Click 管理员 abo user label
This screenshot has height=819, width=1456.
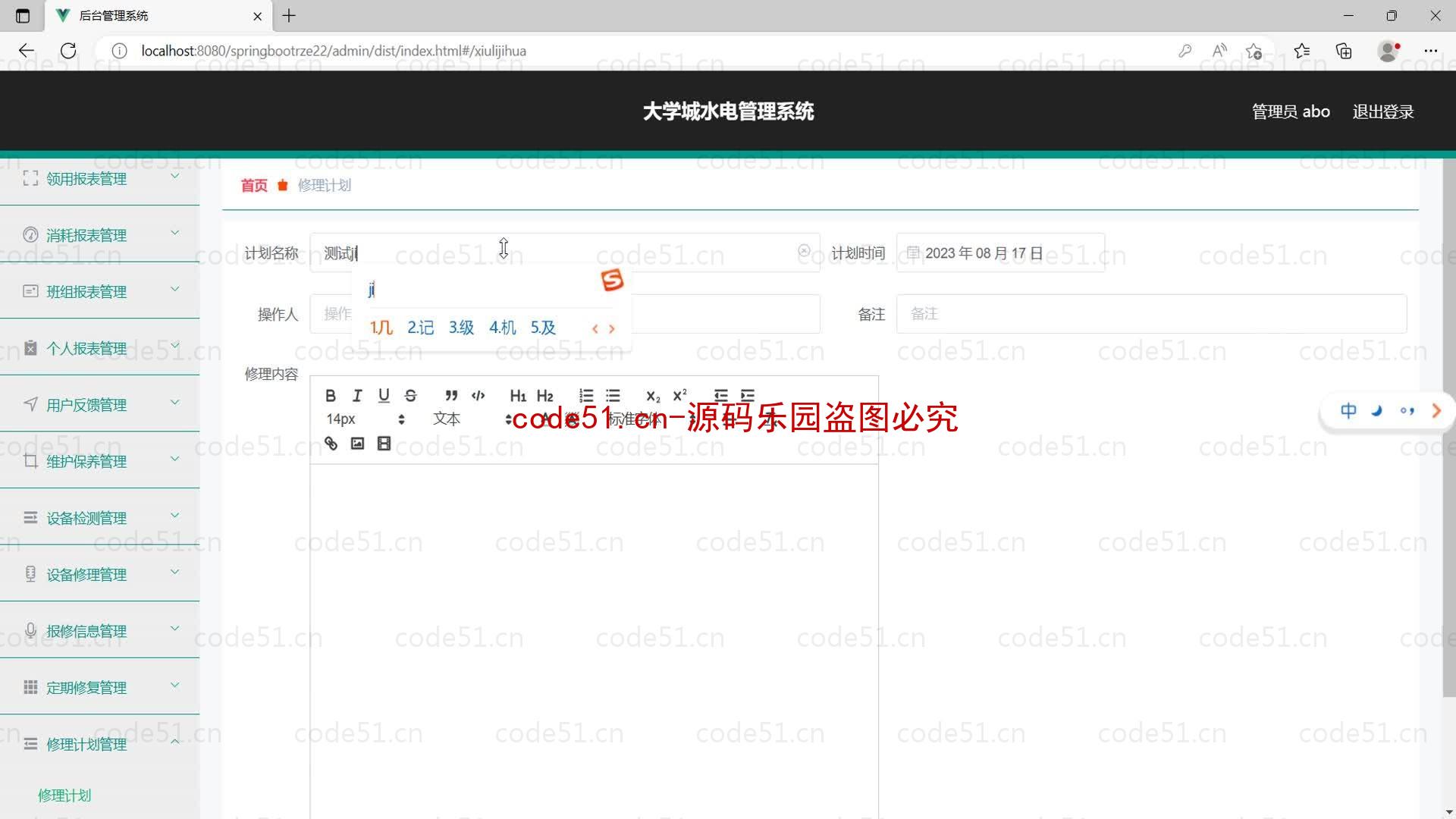click(1291, 111)
